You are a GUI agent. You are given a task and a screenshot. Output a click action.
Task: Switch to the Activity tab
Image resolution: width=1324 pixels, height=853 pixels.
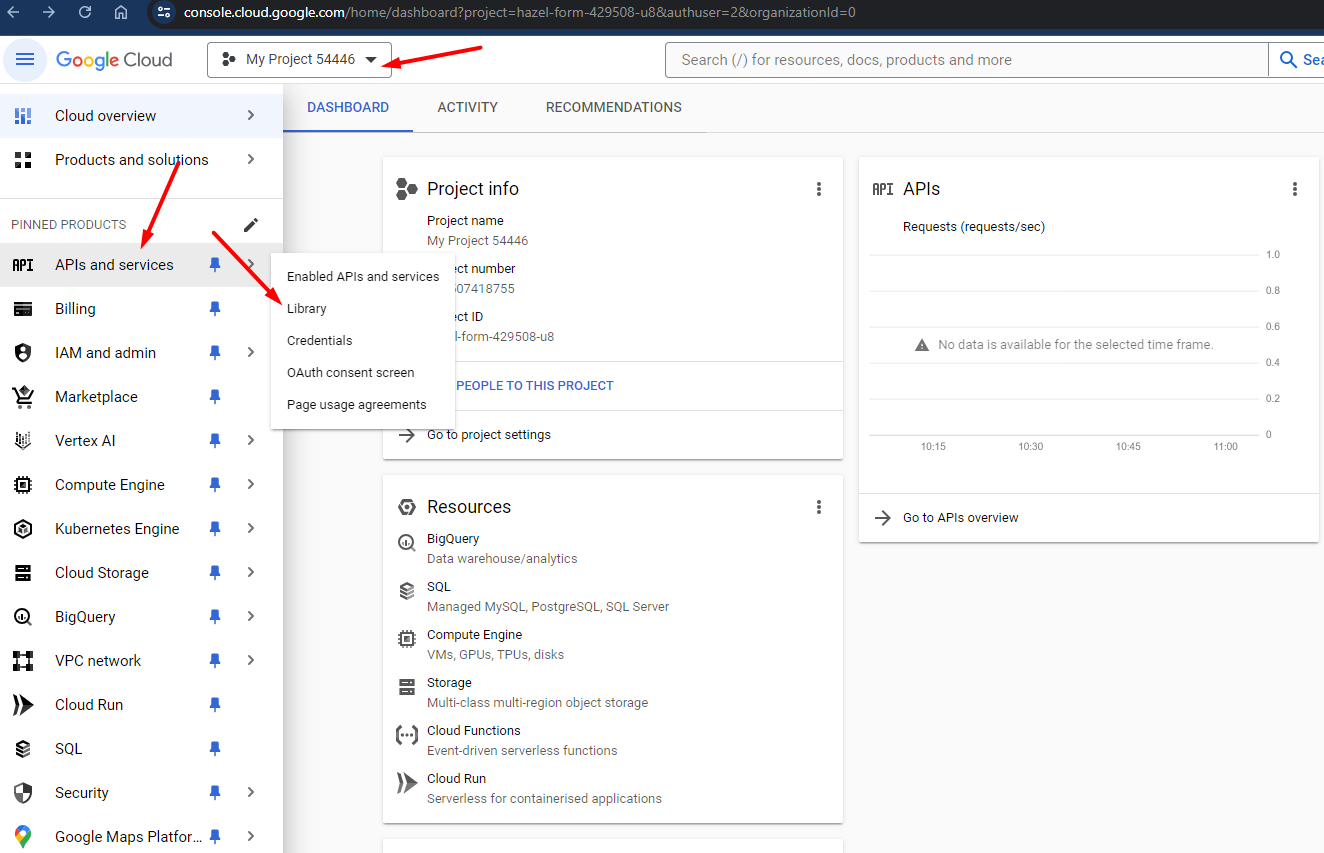[x=467, y=108]
